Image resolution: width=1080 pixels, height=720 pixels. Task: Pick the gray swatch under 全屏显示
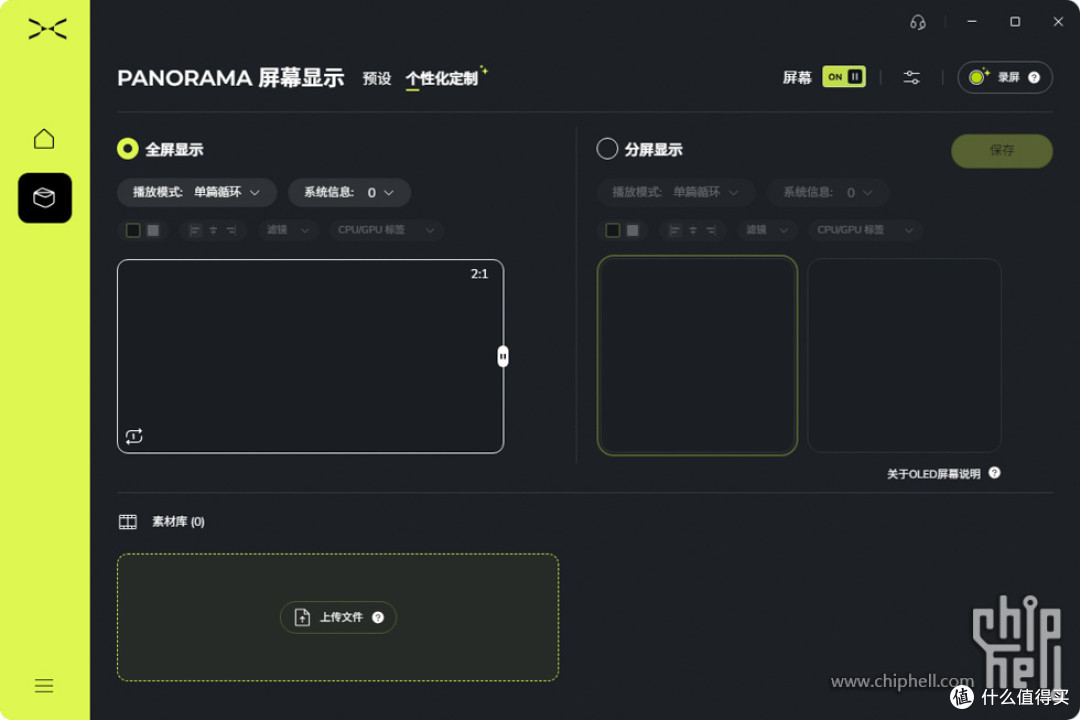153,230
